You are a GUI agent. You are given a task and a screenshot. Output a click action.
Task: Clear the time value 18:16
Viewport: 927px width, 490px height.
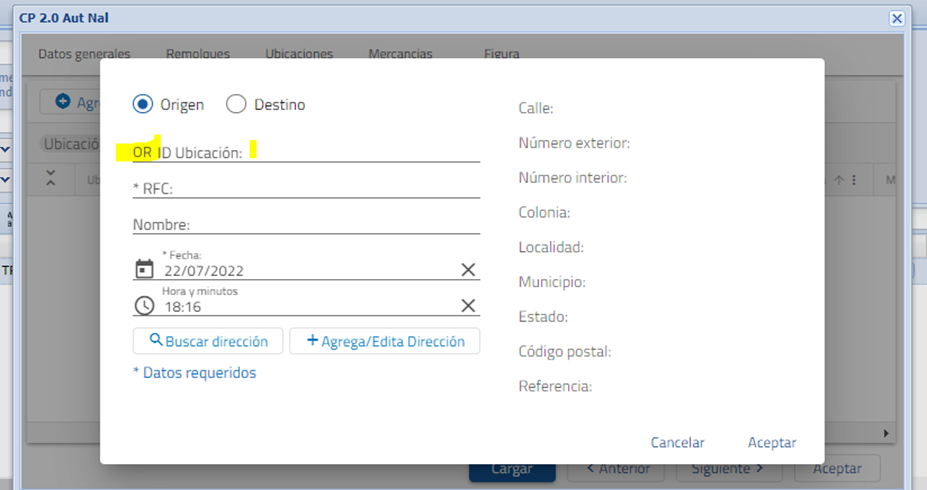pos(468,306)
